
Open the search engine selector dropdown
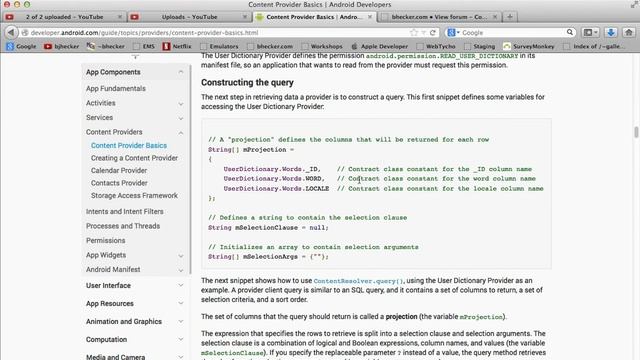pyautogui.click(x=453, y=32)
